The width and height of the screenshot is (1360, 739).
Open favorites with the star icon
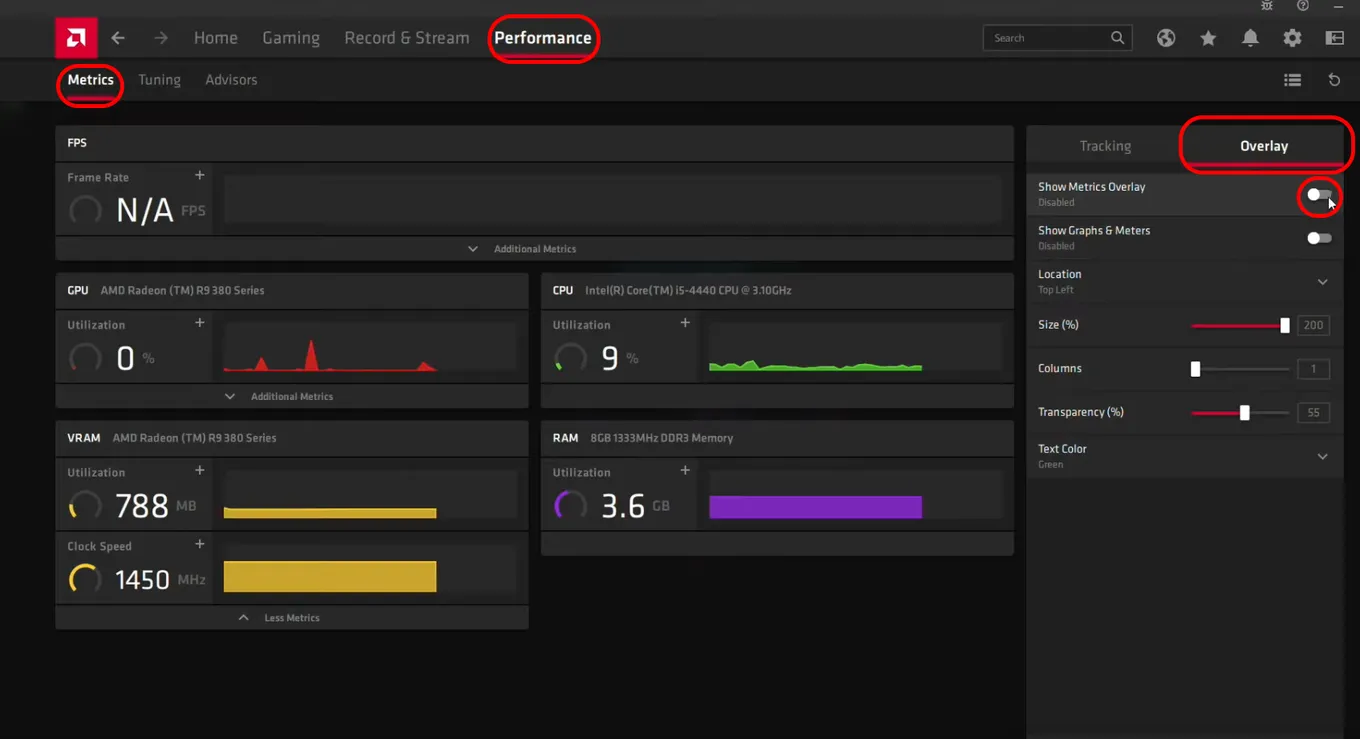[1208, 38]
